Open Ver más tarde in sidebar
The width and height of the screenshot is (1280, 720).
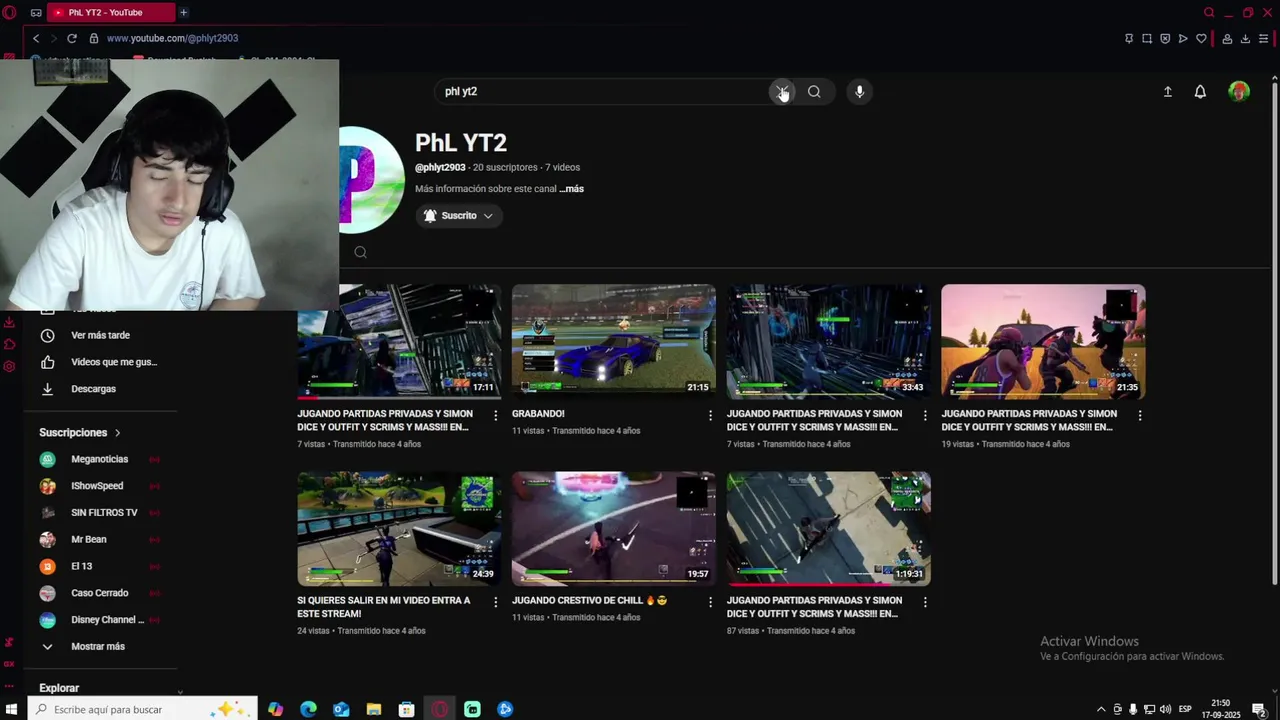[100, 336]
